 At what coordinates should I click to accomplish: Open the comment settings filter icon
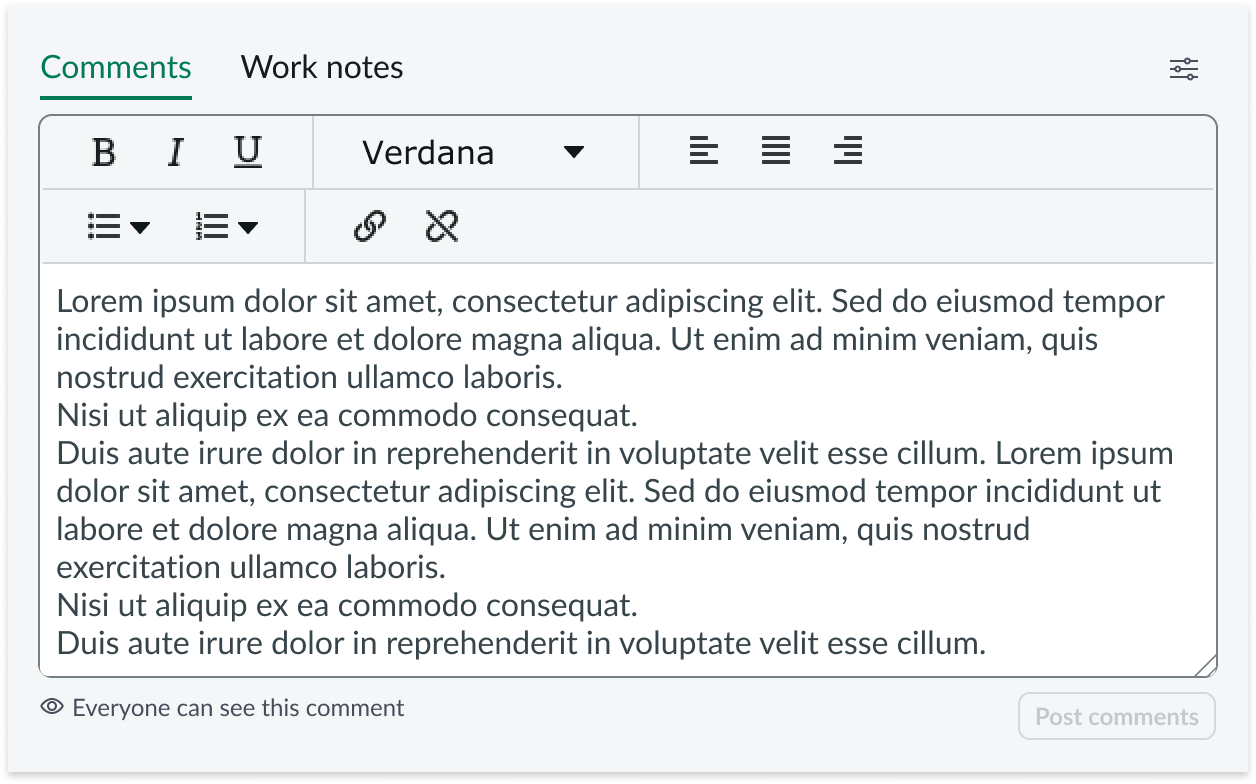1184,68
